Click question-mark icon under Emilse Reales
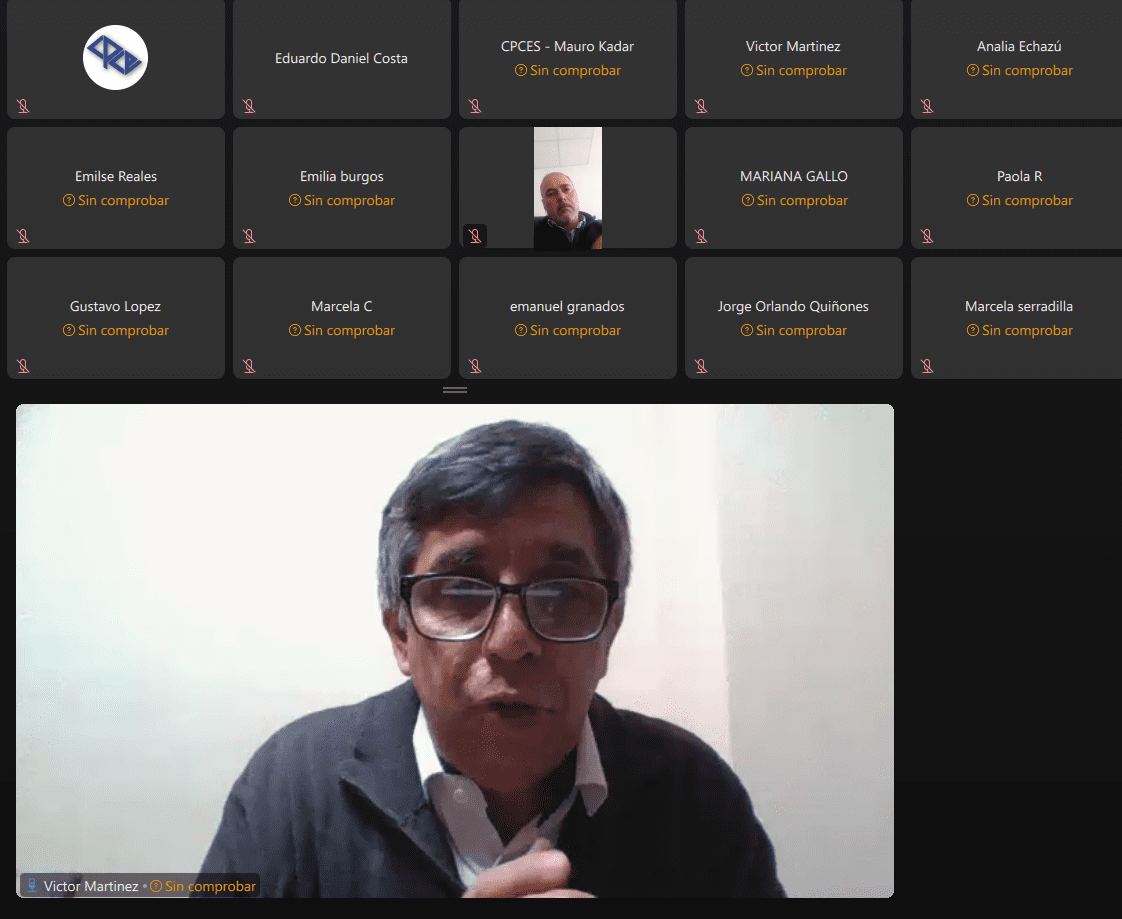 pos(69,200)
